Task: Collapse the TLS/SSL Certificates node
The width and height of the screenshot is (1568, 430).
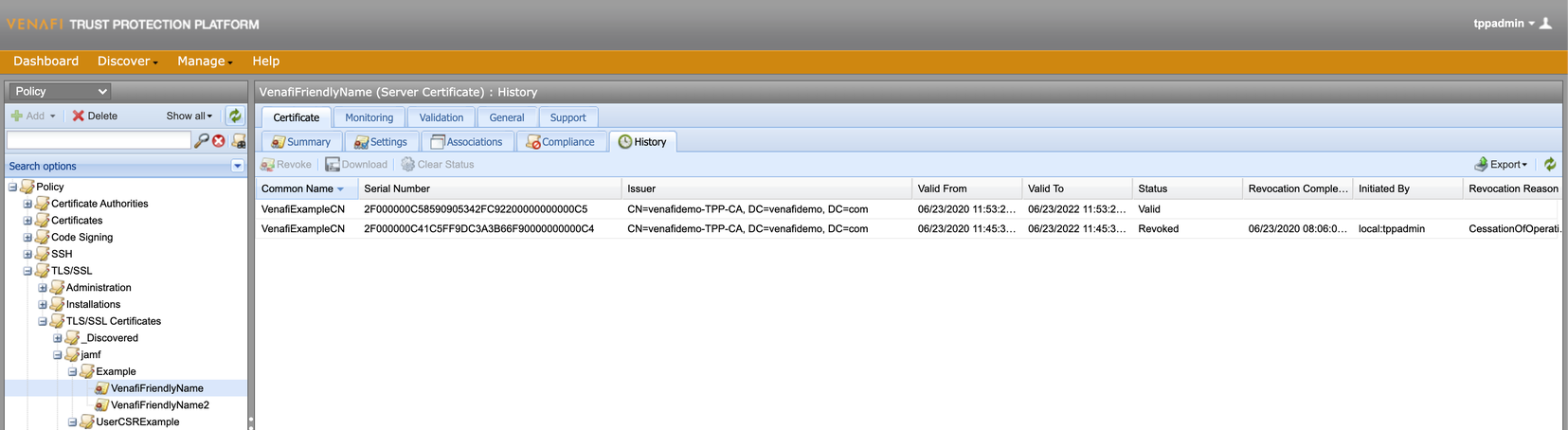Action: click(43, 321)
